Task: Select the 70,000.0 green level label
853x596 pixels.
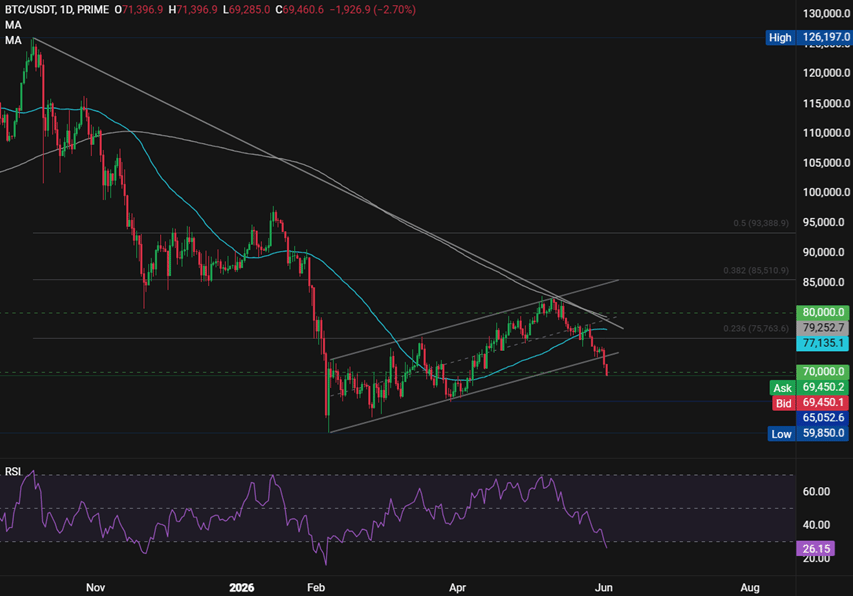Action: tap(823, 372)
